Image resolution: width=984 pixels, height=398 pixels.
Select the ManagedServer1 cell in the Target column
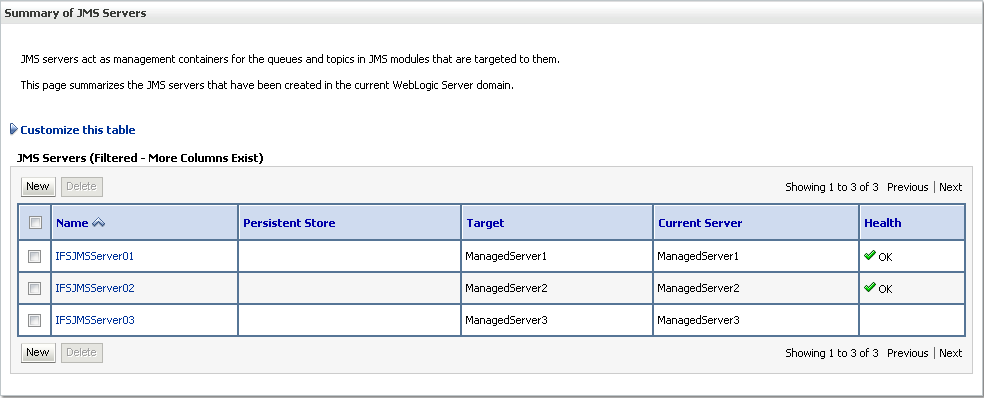coord(557,256)
